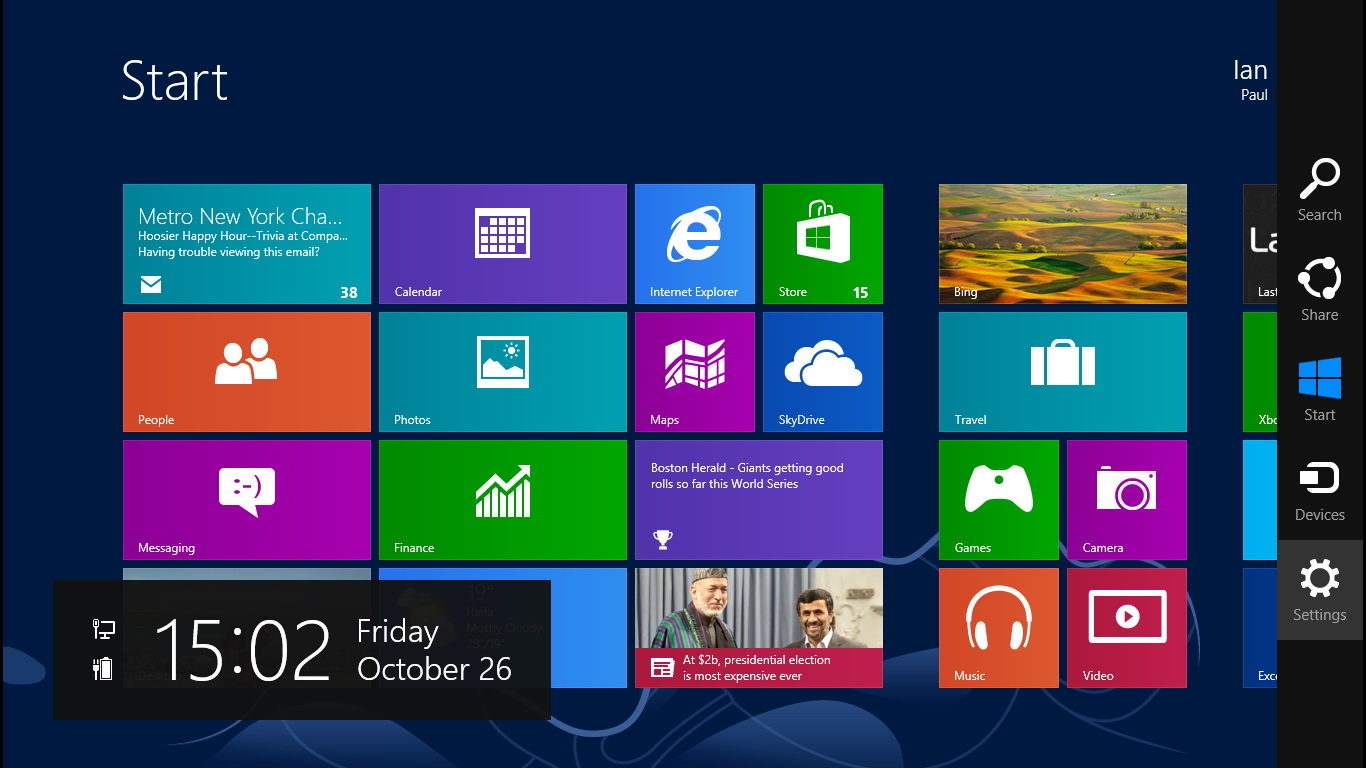
Task: Open the Search charm
Action: click(1319, 190)
